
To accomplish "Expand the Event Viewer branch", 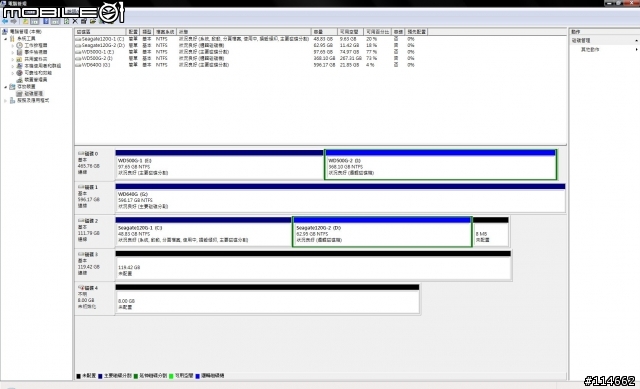I will [12, 53].
